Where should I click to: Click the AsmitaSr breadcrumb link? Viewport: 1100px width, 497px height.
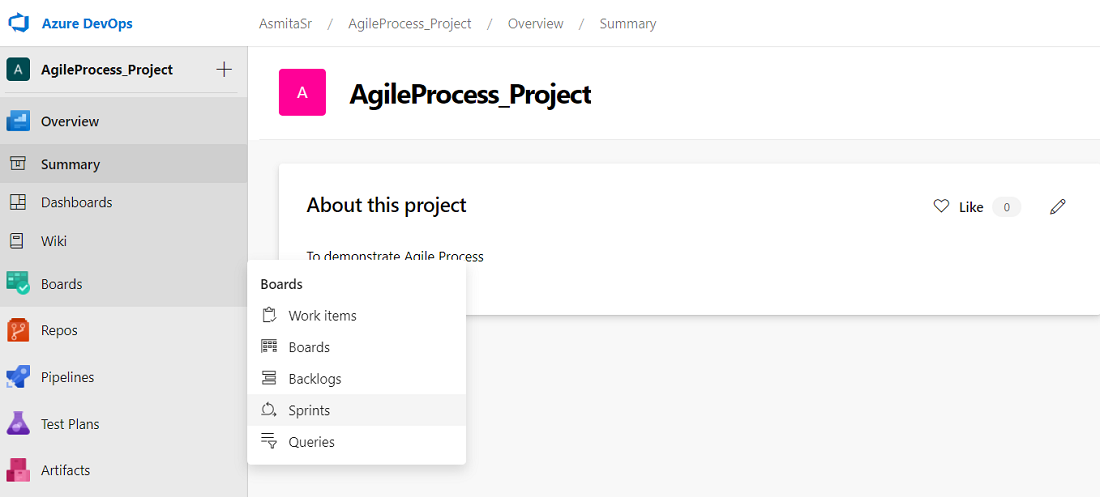pos(285,23)
